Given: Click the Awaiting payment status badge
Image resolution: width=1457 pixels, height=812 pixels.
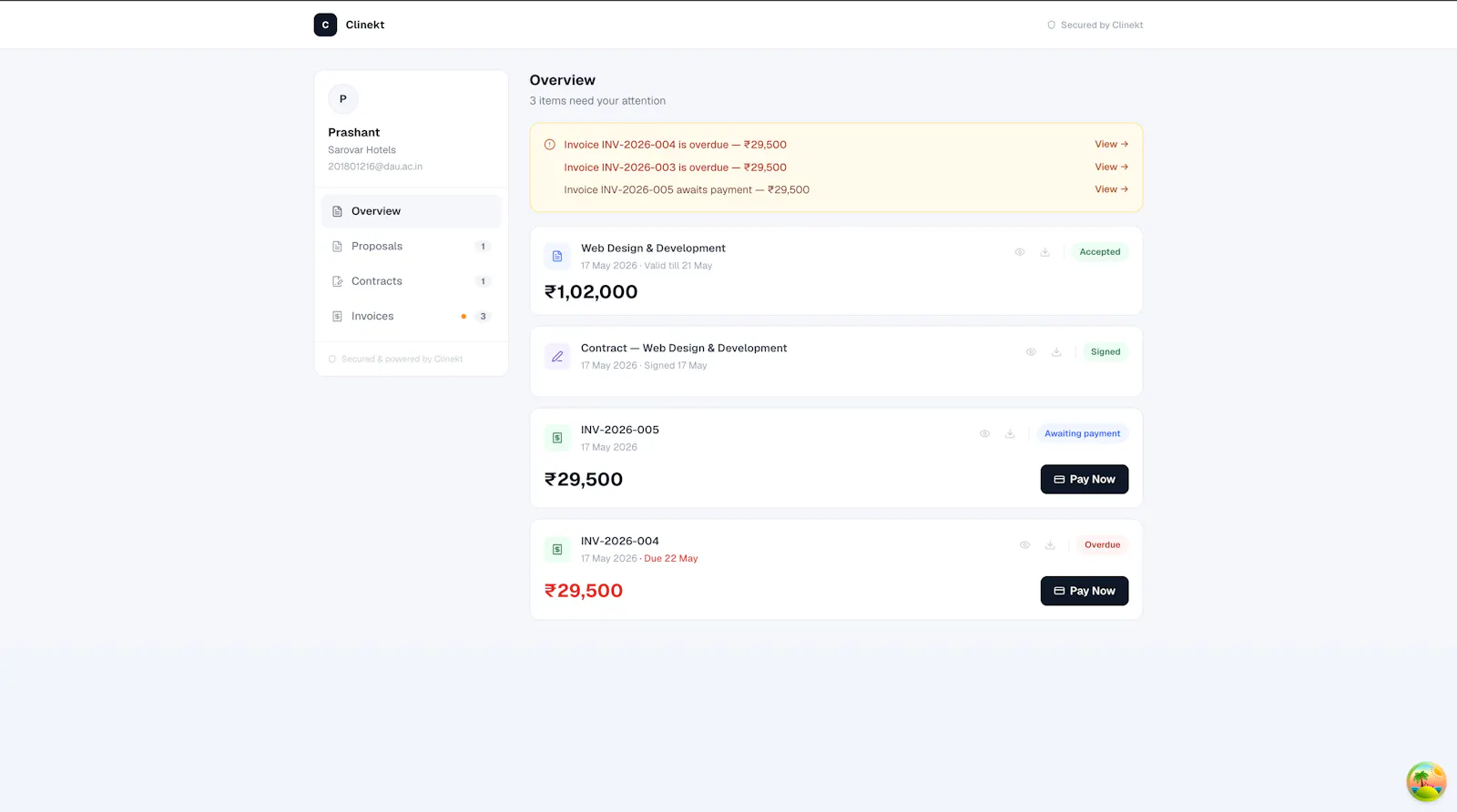Looking at the screenshot, I should [1083, 434].
